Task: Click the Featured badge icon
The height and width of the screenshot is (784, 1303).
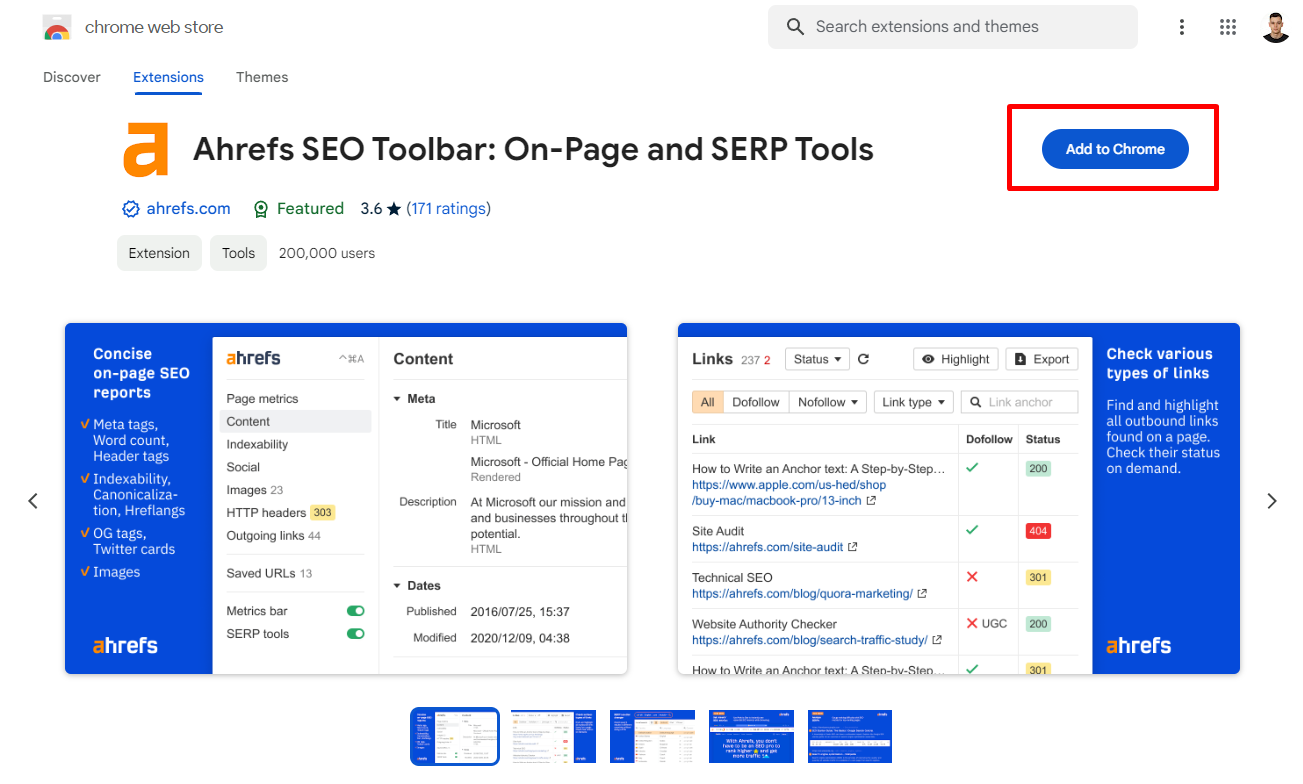Action: click(261, 209)
